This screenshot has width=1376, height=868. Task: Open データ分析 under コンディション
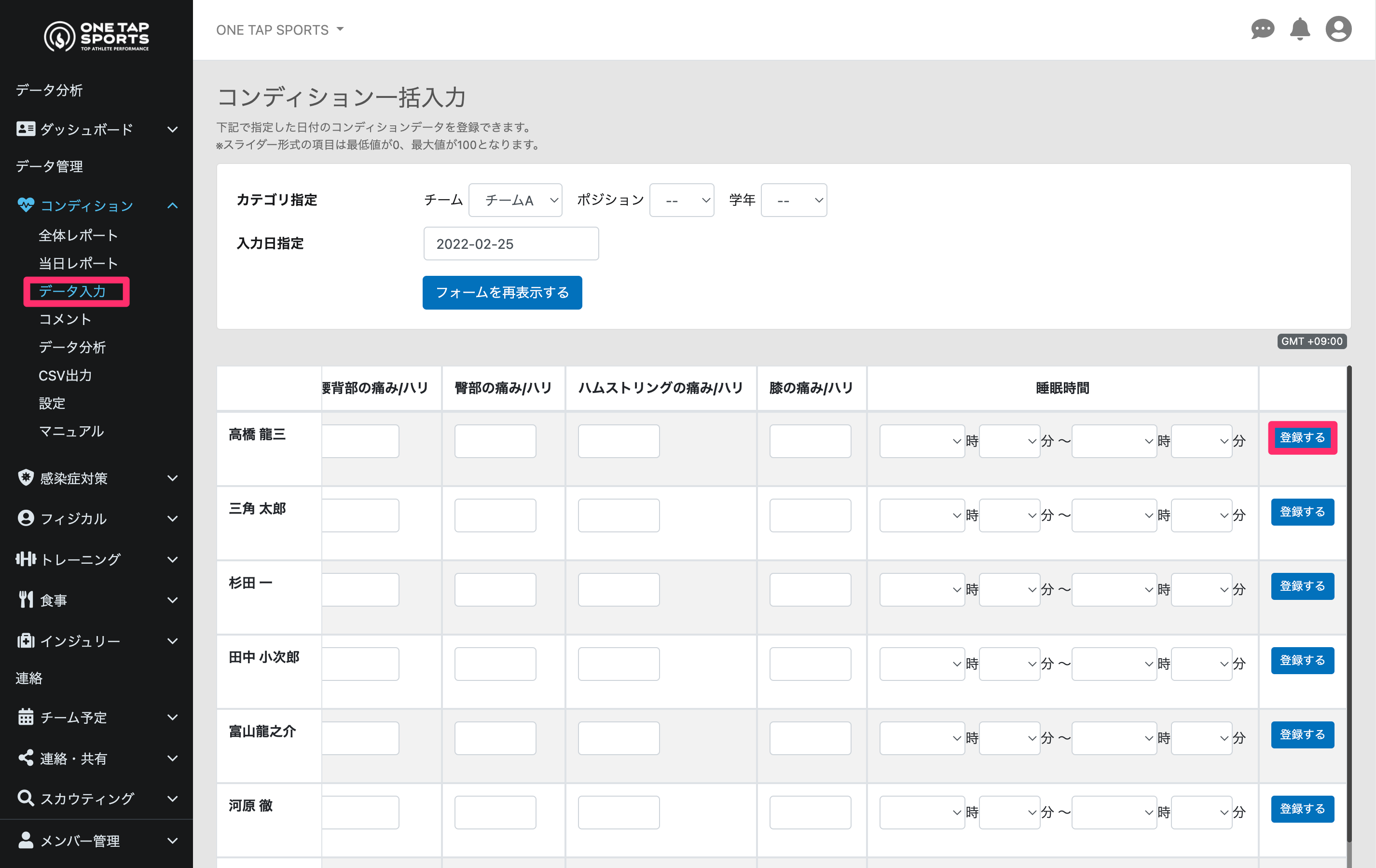click(72, 347)
